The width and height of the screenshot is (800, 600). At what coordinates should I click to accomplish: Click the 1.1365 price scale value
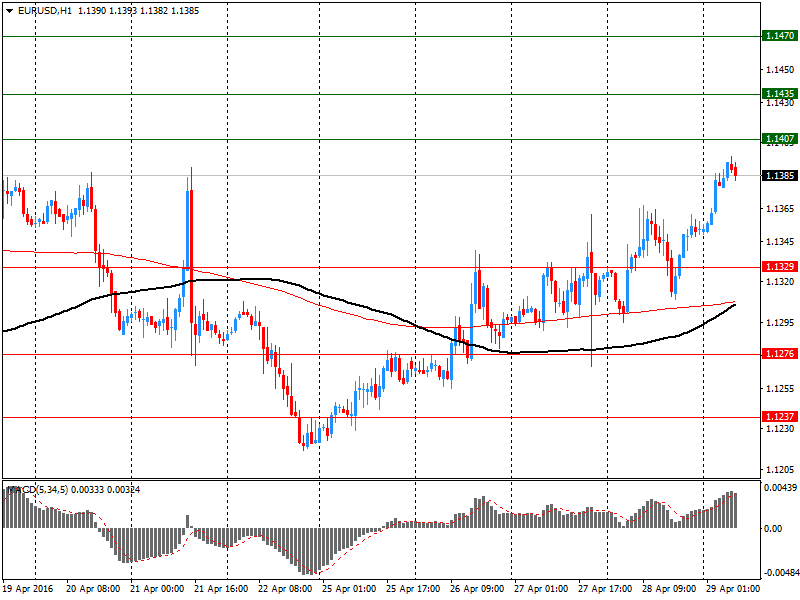pos(780,209)
